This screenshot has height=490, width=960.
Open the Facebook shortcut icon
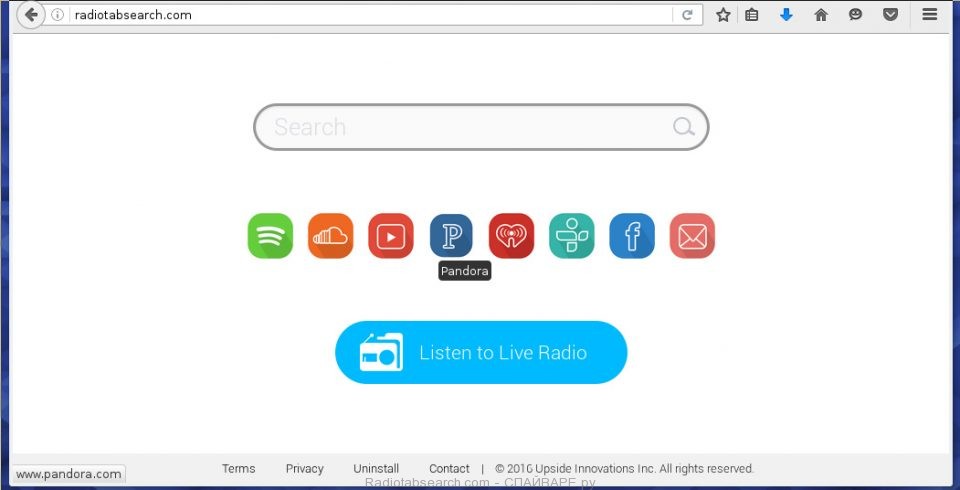tap(632, 236)
